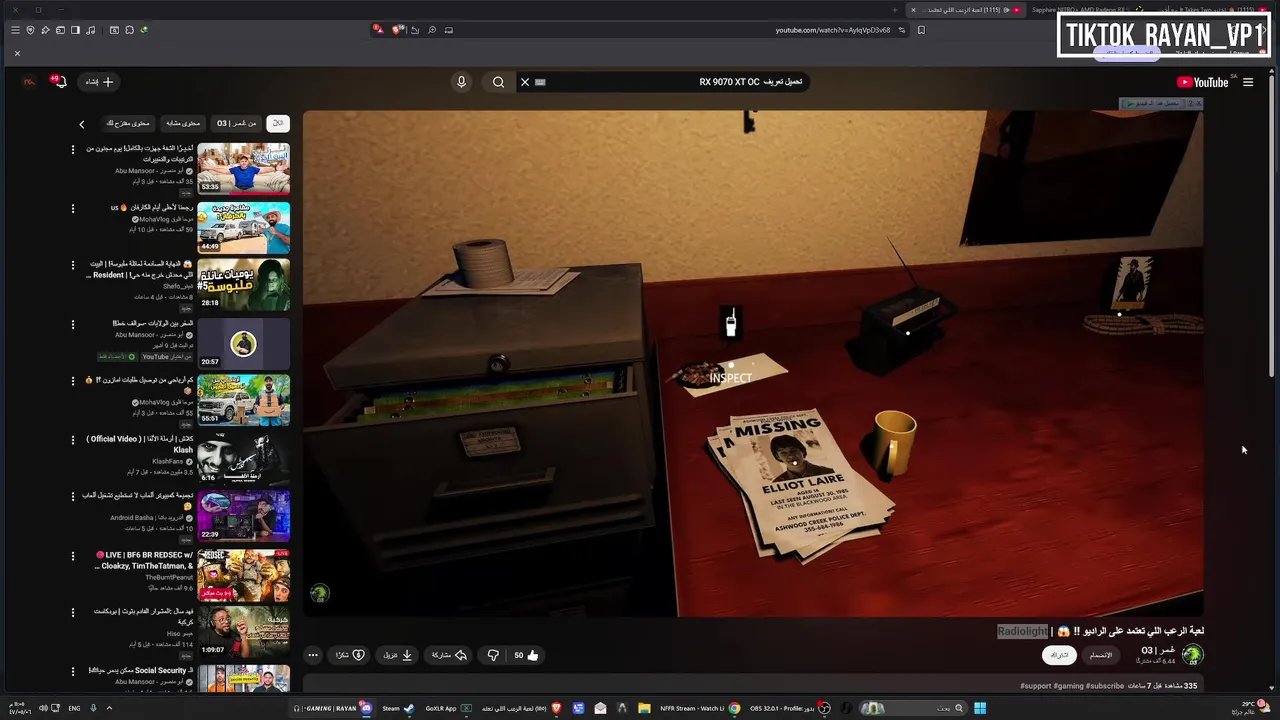
Task: Close the browser panel with the X icon
Action: (17, 53)
